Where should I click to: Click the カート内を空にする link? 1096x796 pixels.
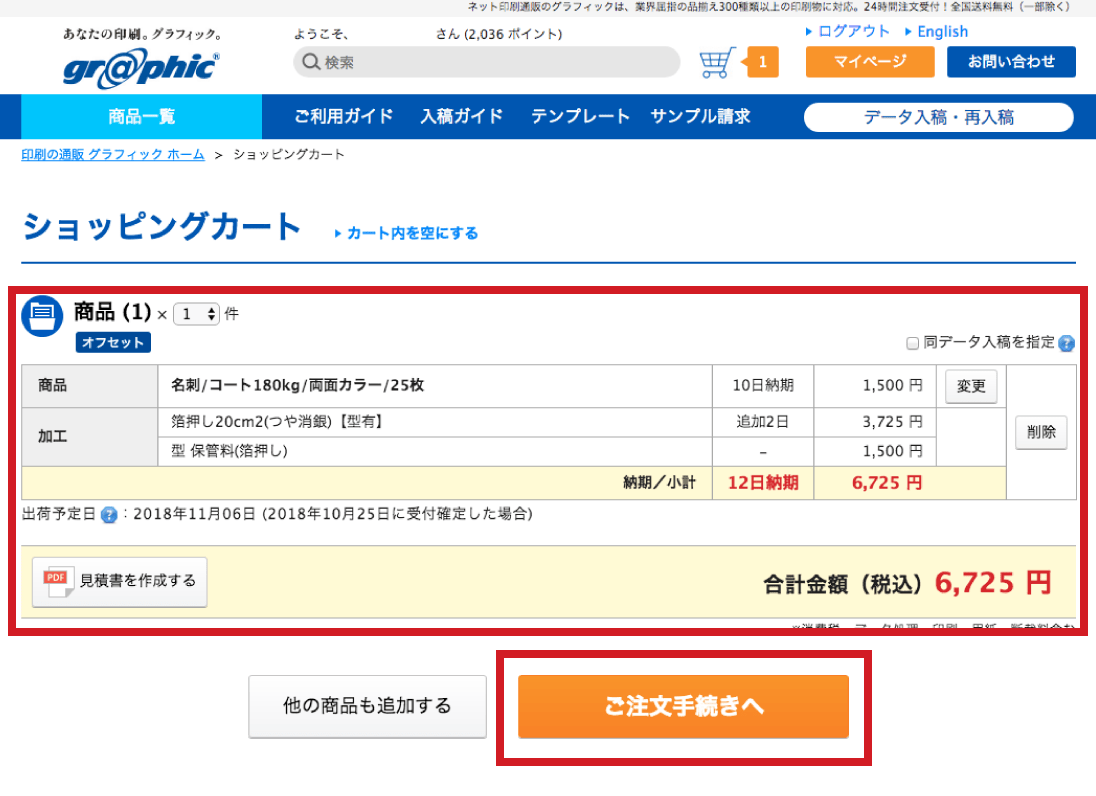tap(411, 233)
